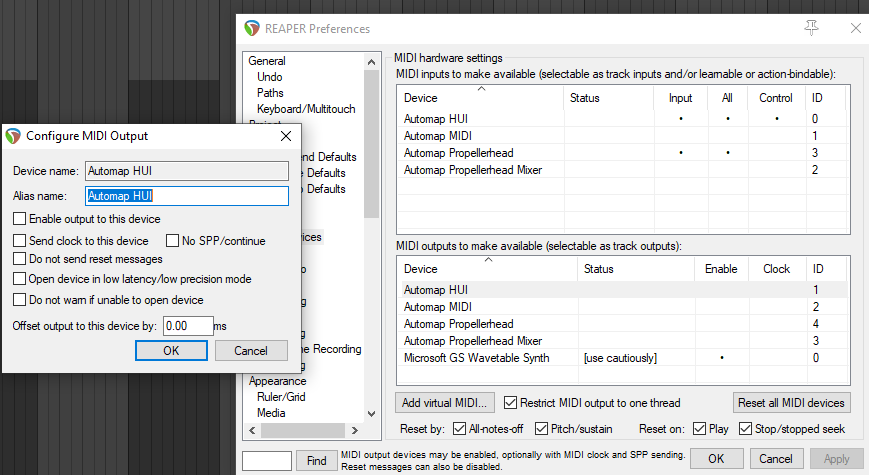Click the offset output milliseconds field
The width and height of the screenshot is (869, 475).
click(x=188, y=326)
